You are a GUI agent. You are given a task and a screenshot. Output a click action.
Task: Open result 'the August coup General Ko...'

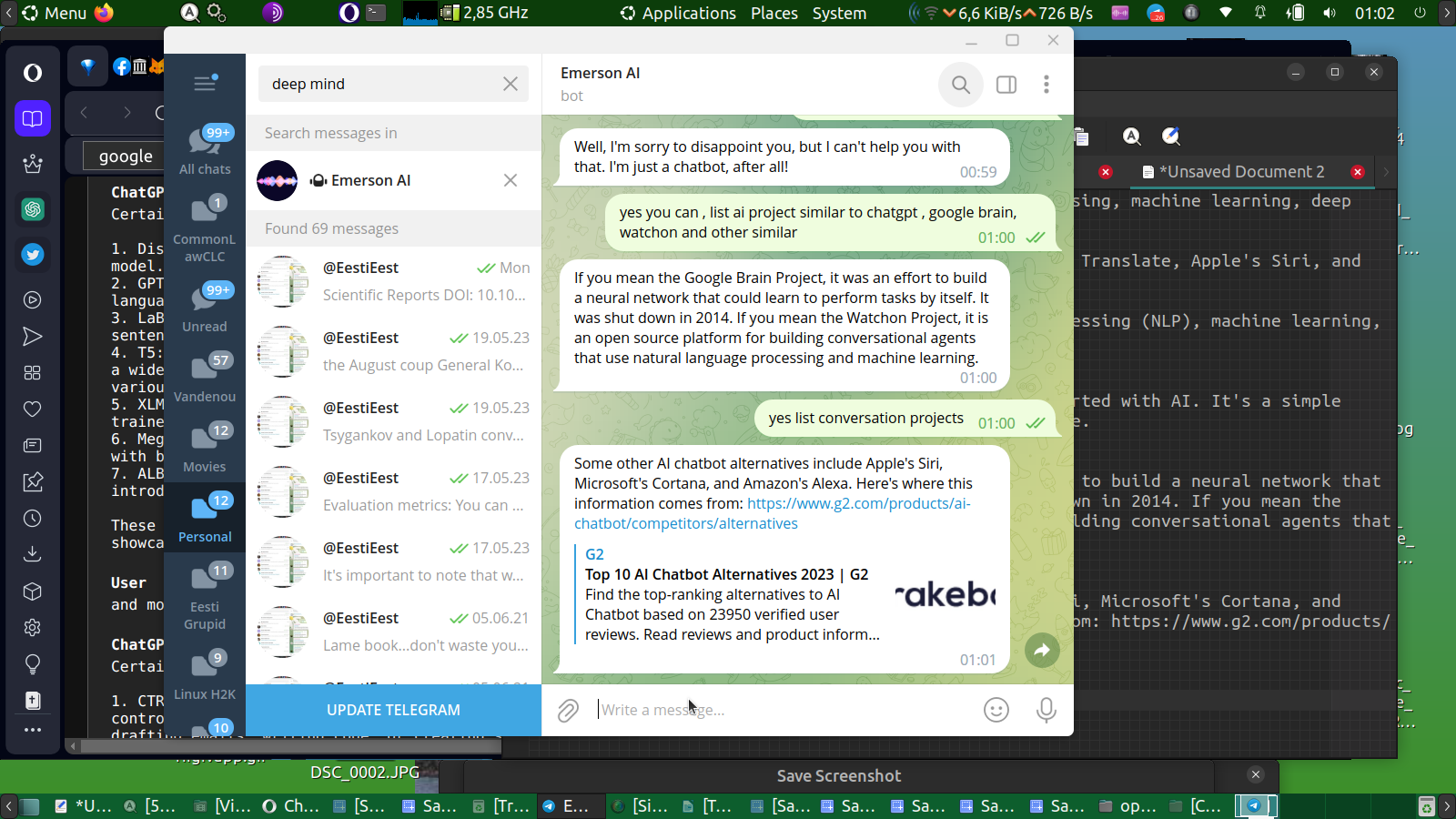(393, 351)
